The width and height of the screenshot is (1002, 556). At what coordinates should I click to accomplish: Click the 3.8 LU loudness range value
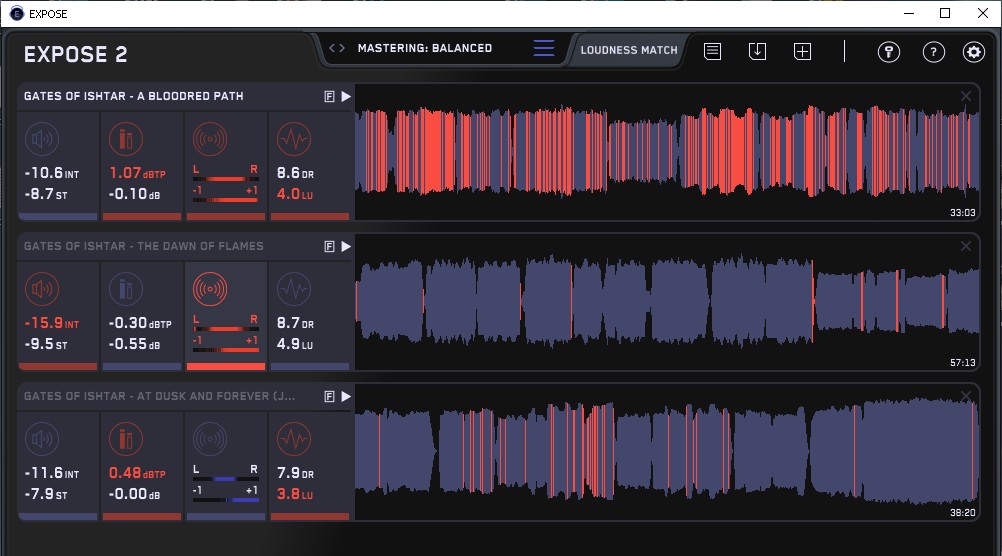[295, 494]
